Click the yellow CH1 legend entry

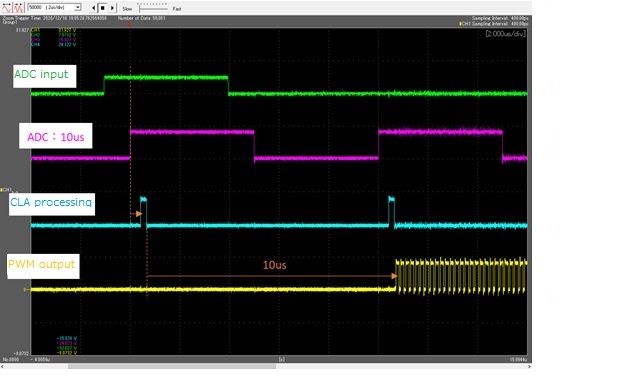tap(54, 30)
